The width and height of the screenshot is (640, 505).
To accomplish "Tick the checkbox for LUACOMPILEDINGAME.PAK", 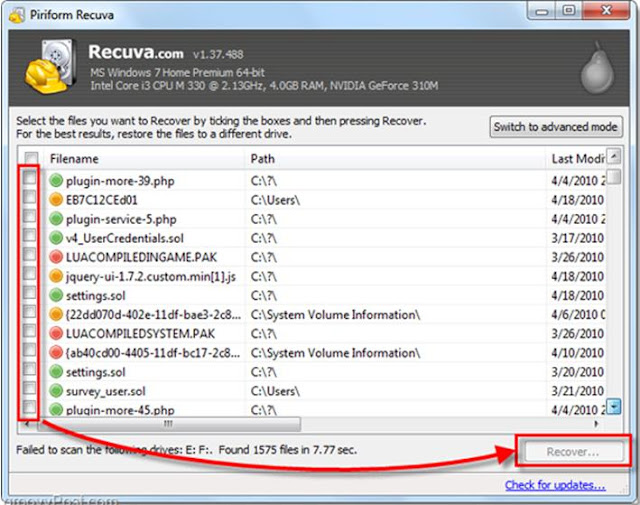I will coord(29,254).
